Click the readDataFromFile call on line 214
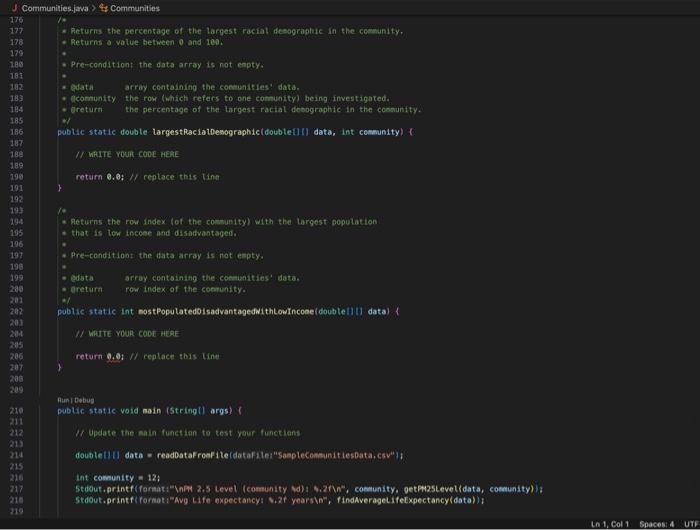 pyautogui.click(x=192, y=455)
